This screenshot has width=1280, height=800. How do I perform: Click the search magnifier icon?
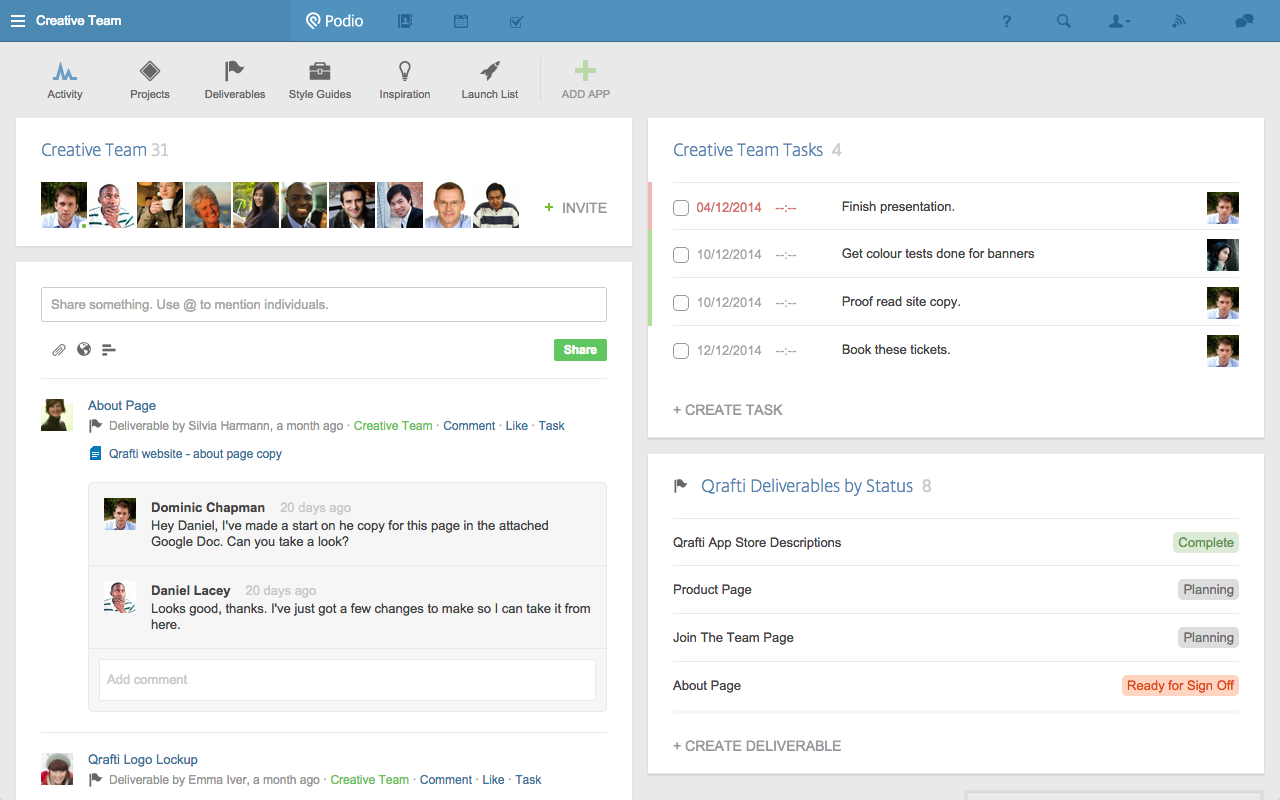click(1064, 21)
